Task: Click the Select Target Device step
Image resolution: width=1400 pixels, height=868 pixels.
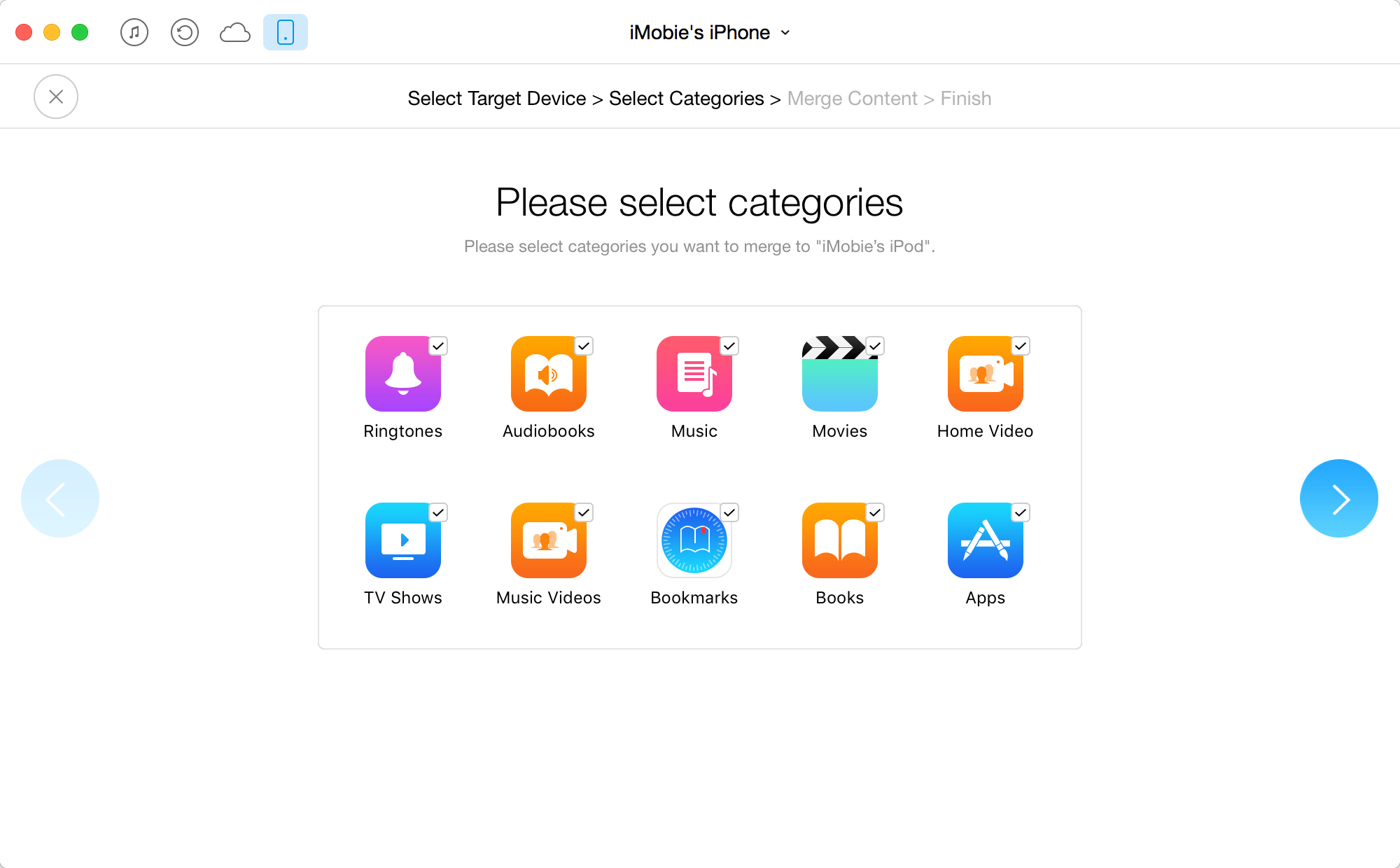Action: (497, 97)
